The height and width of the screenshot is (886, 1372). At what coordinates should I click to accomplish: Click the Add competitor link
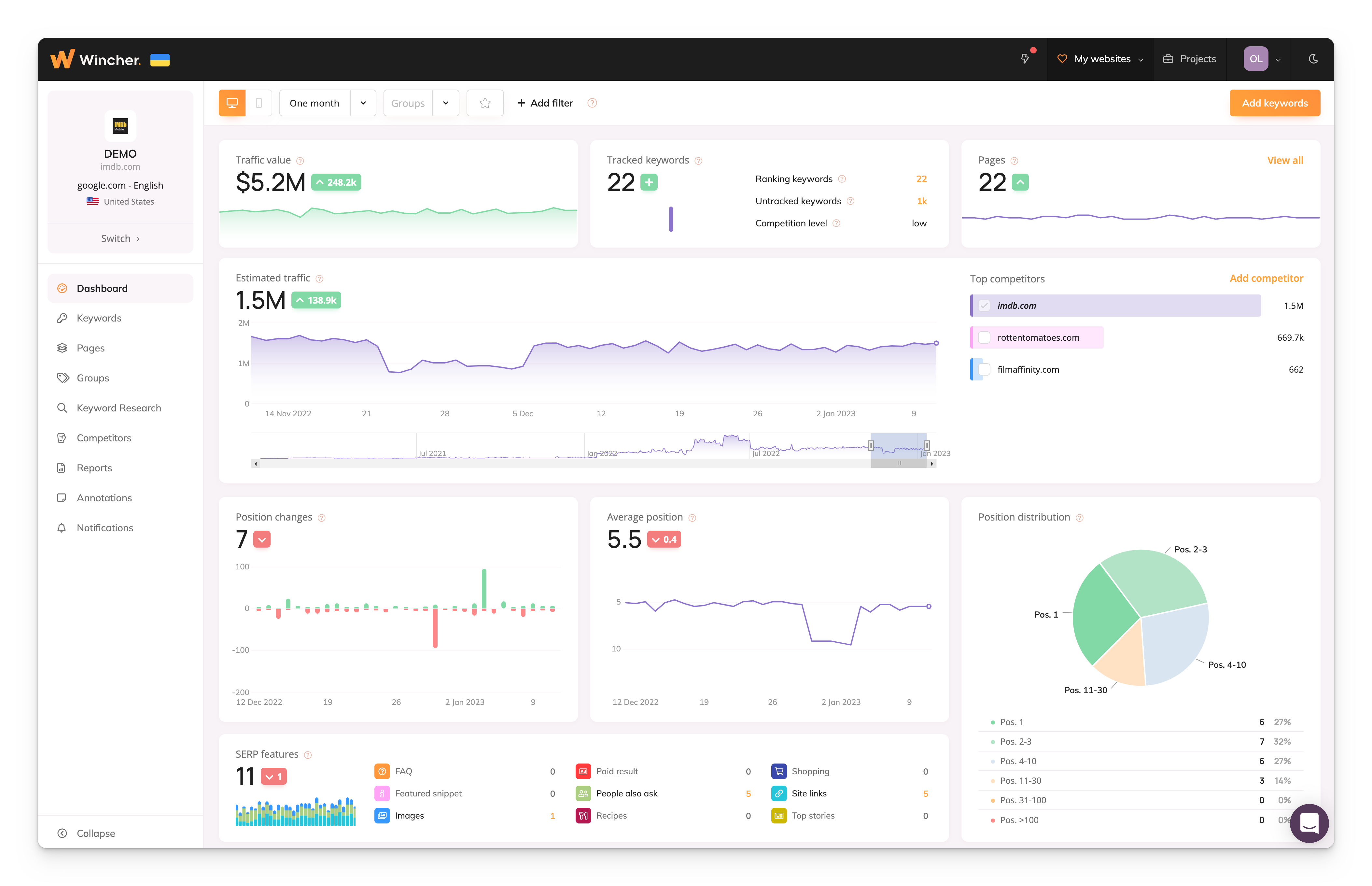click(x=1266, y=279)
